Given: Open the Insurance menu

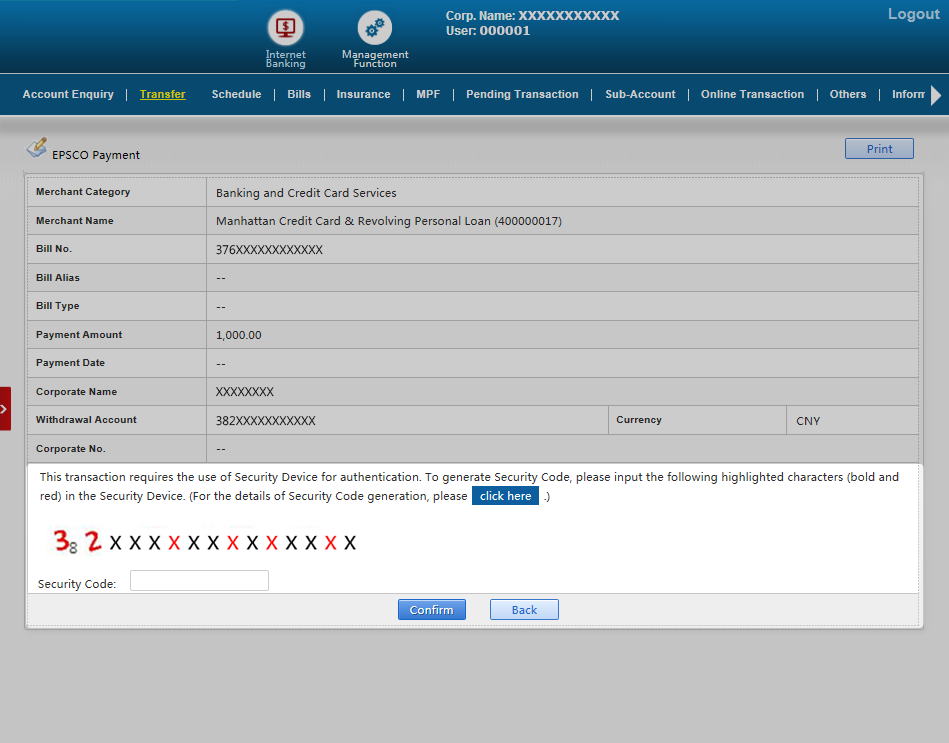Looking at the screenshot, I should [363, 94].
